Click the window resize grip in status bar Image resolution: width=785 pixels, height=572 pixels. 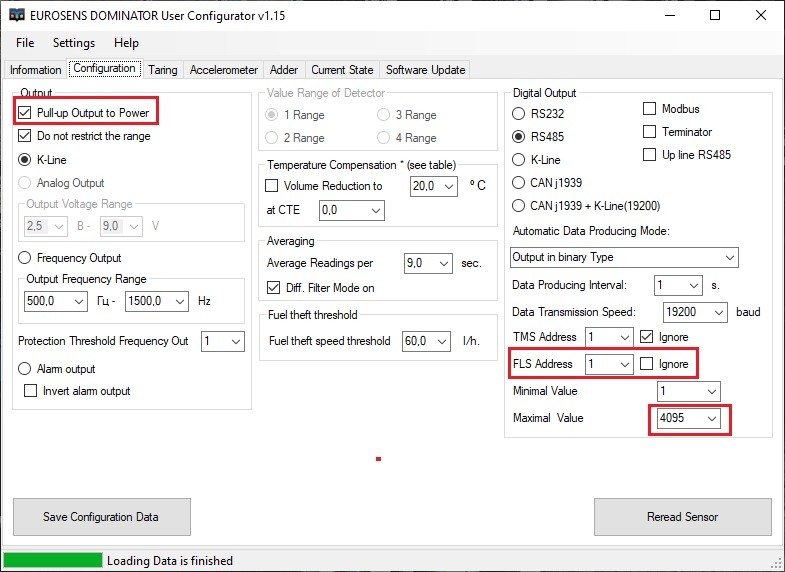[x=777, y=564]
